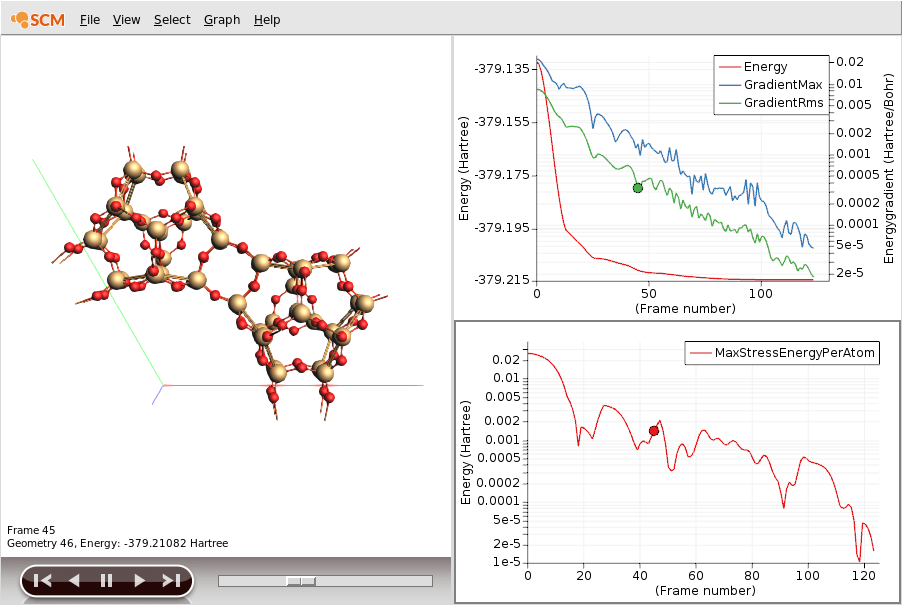Click the 1e-5 tick in bottom graph

tap(506, 561)
